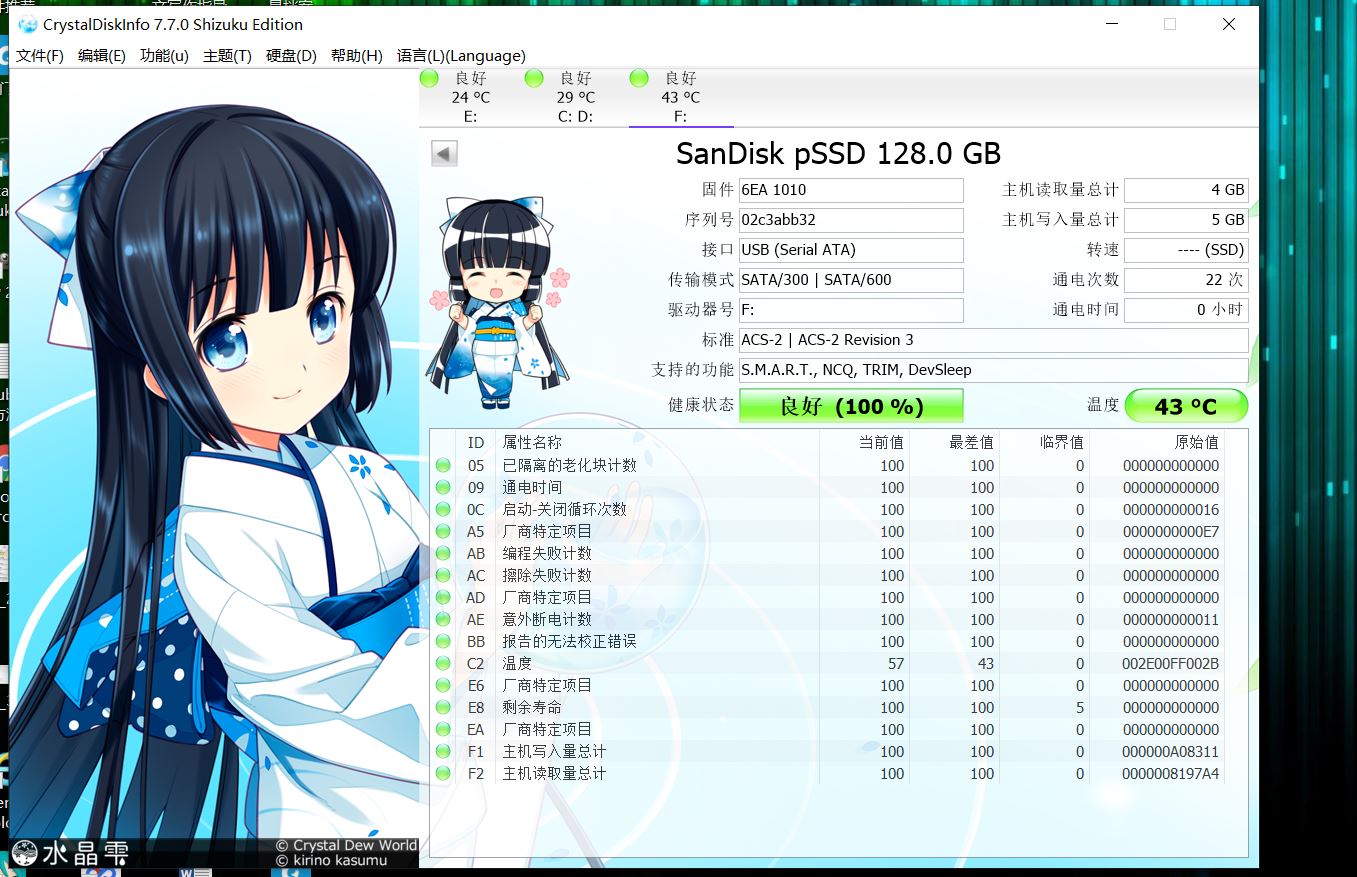Open the 语言(L)(Language) menu

click(461, 56)
